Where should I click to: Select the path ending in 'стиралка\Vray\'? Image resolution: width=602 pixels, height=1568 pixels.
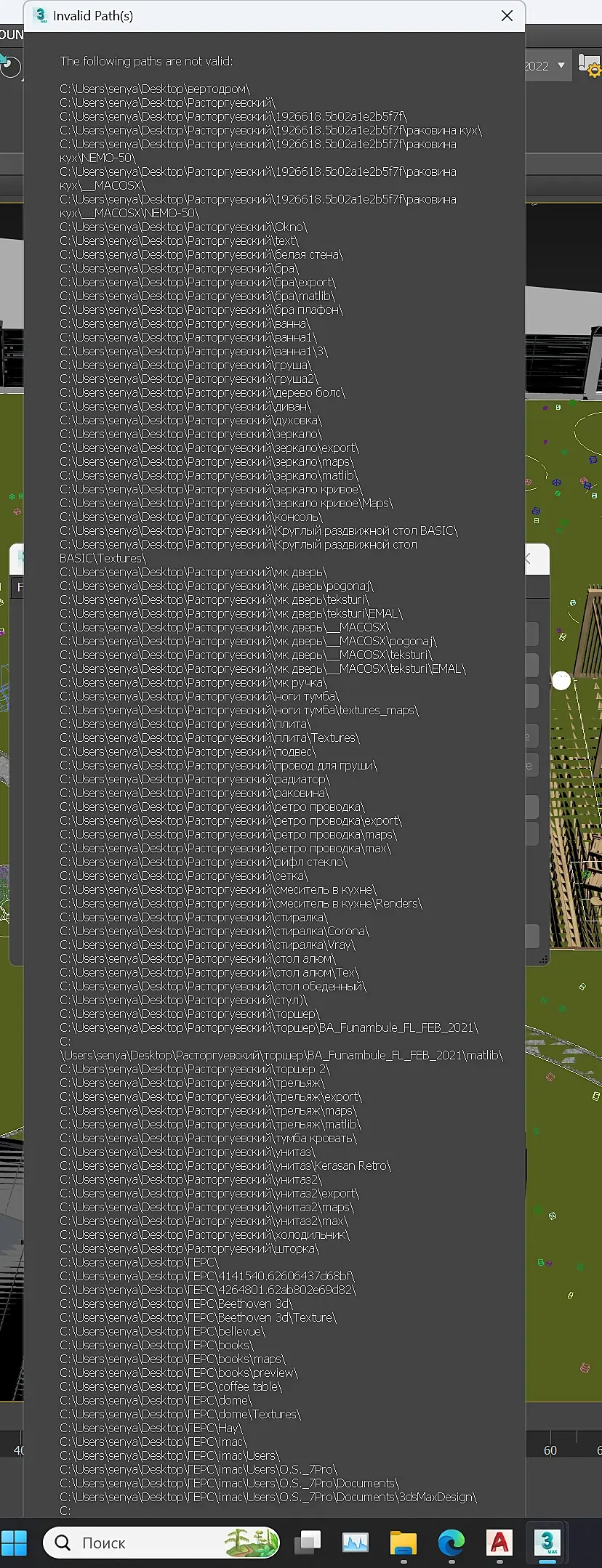tap(208, 945)
